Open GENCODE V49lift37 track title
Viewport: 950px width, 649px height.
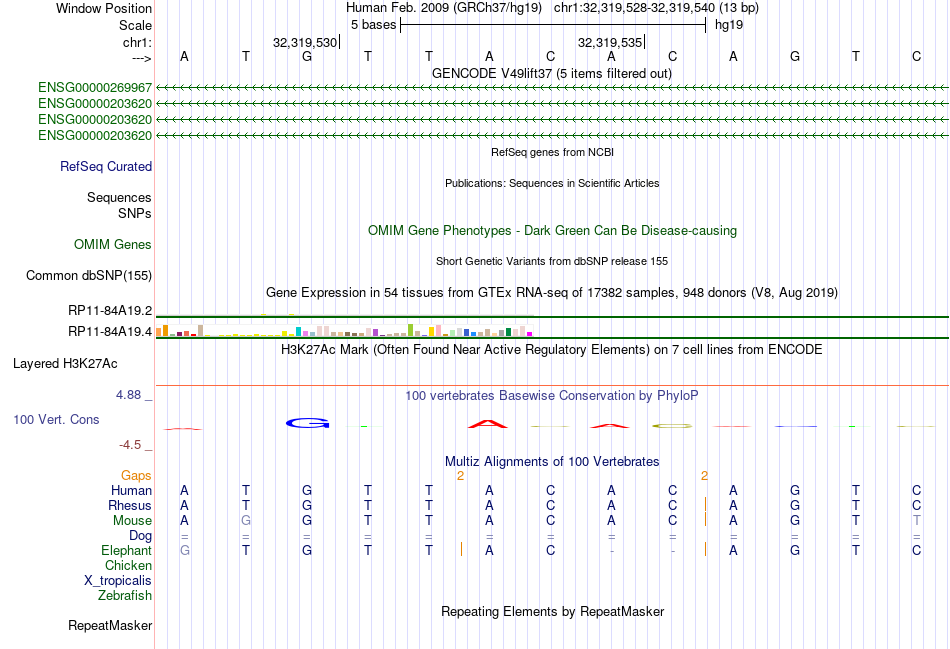pyautogui.click(x=552, y=74)
